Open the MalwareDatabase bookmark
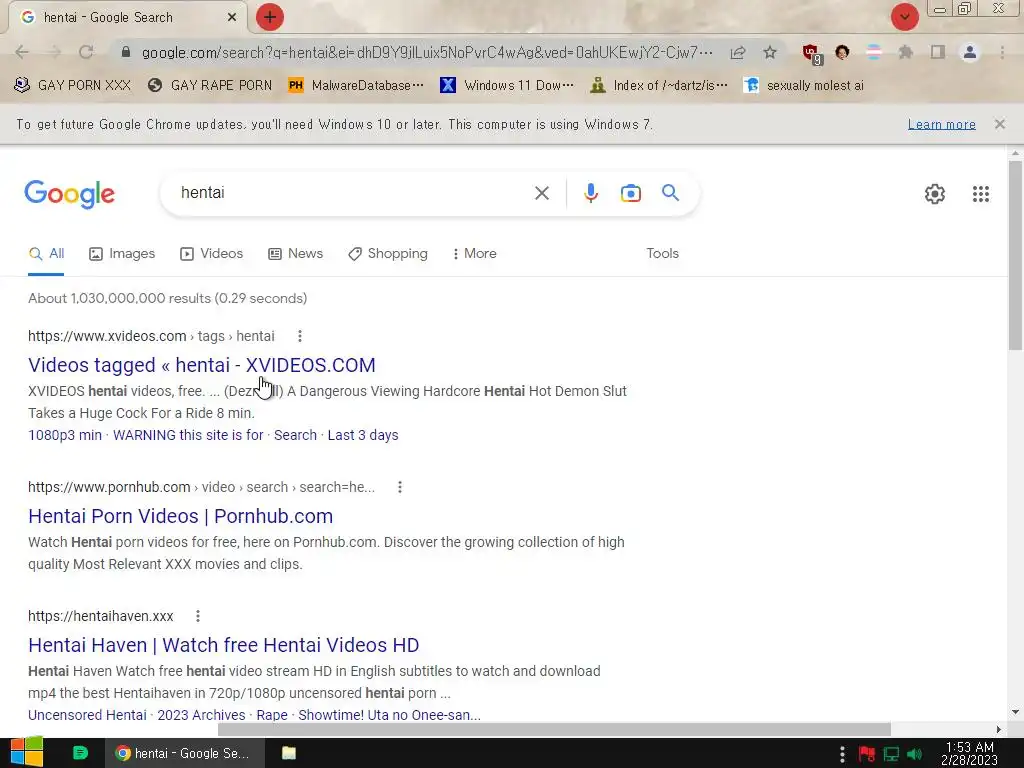 coord(356,85)
